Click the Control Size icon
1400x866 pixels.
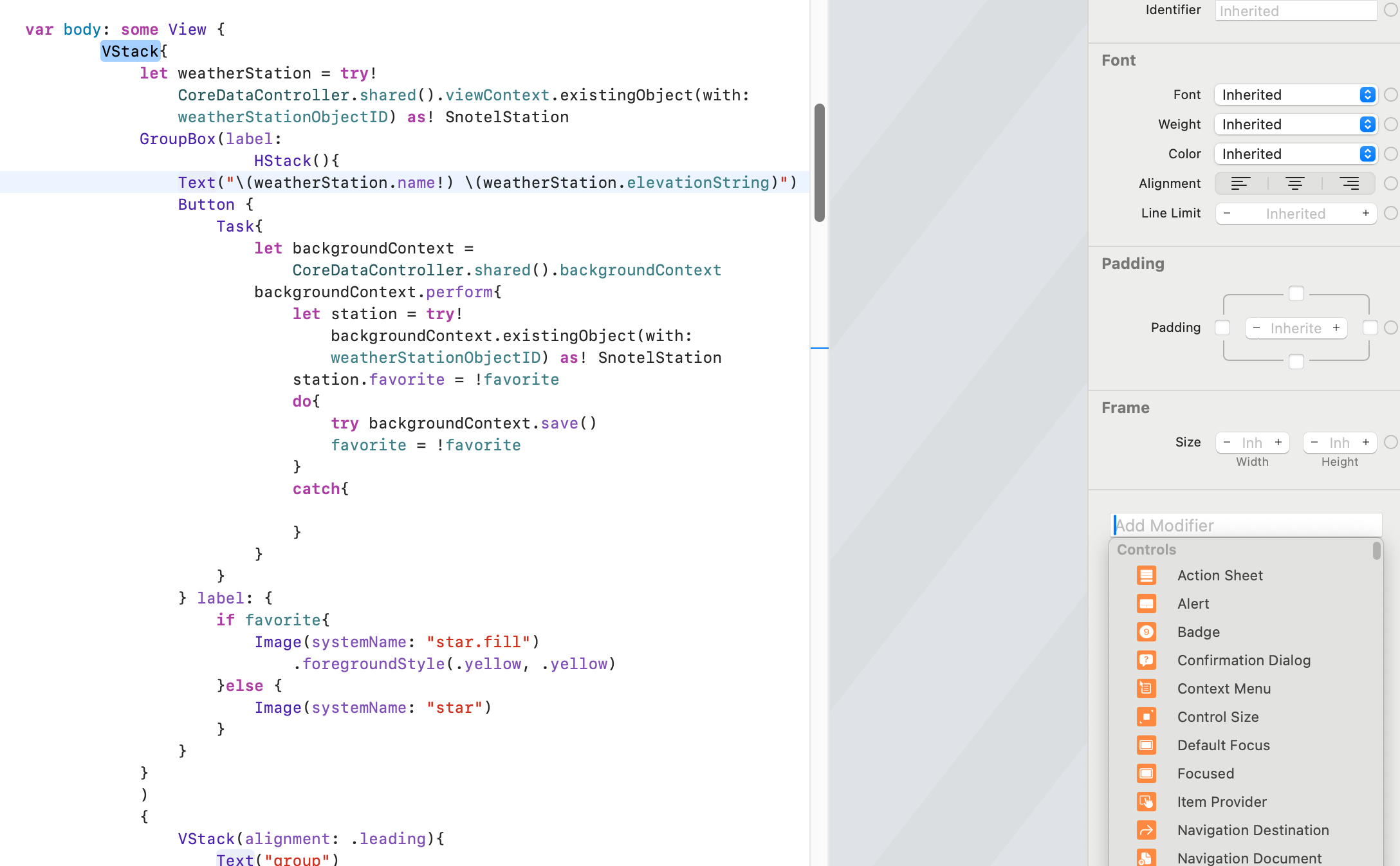pyautogui.click(x=1146, y=717)
